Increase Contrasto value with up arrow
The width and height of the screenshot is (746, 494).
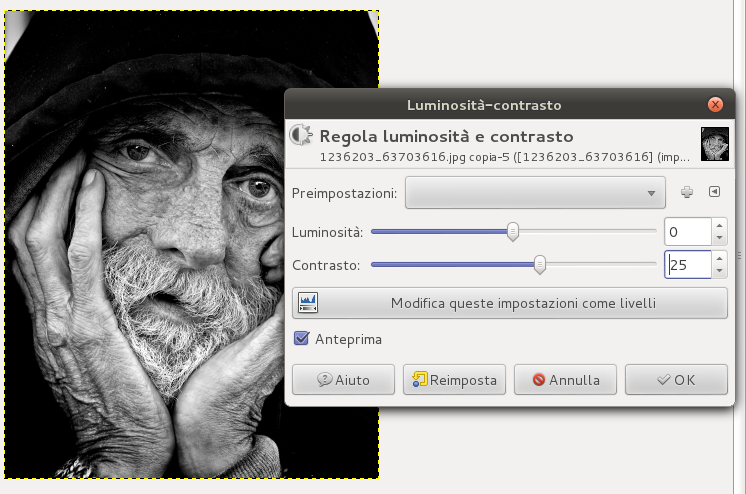tap(719, 258)
